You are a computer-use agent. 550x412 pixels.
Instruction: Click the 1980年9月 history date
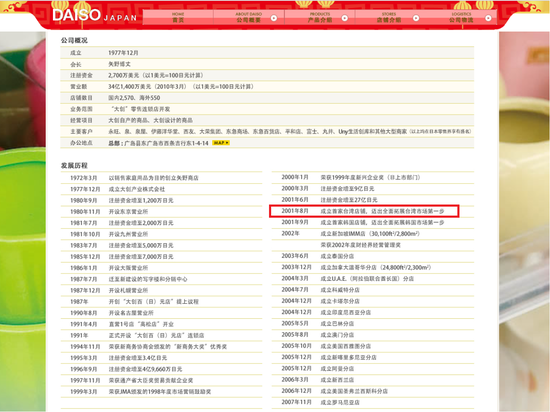coord(83,200)
